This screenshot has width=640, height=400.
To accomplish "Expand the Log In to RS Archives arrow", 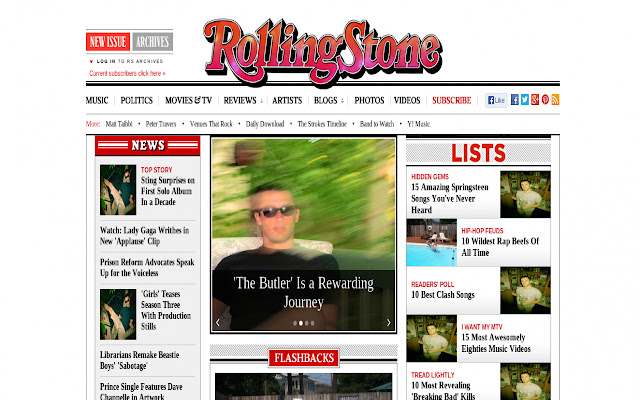I will pyautogui.click(x=91, y=62).
